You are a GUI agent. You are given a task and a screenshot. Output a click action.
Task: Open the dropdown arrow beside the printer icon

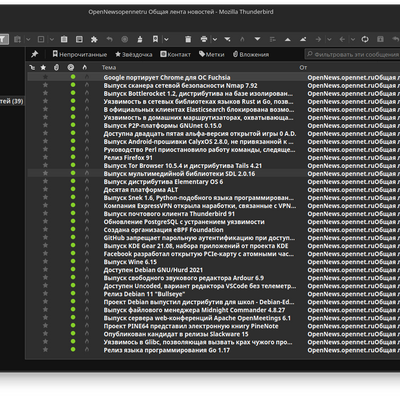[215, 39]
